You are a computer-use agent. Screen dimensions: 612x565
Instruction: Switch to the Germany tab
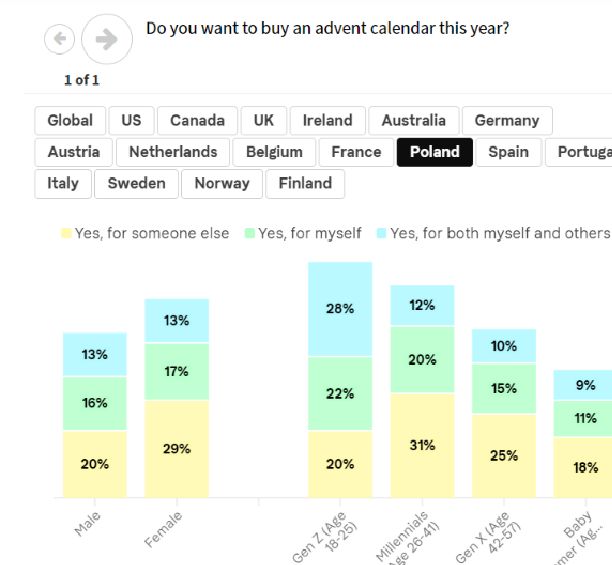coord(506,120)
